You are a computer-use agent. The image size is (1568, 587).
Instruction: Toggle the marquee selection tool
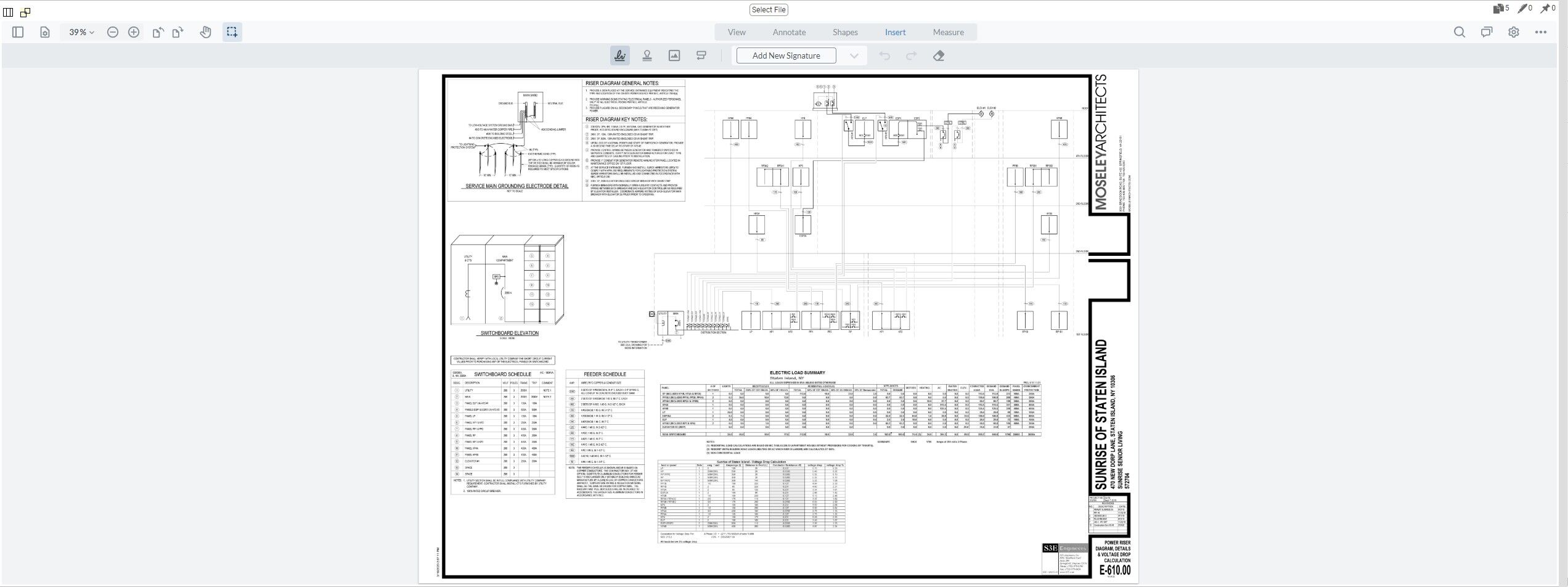pos(232,32)
